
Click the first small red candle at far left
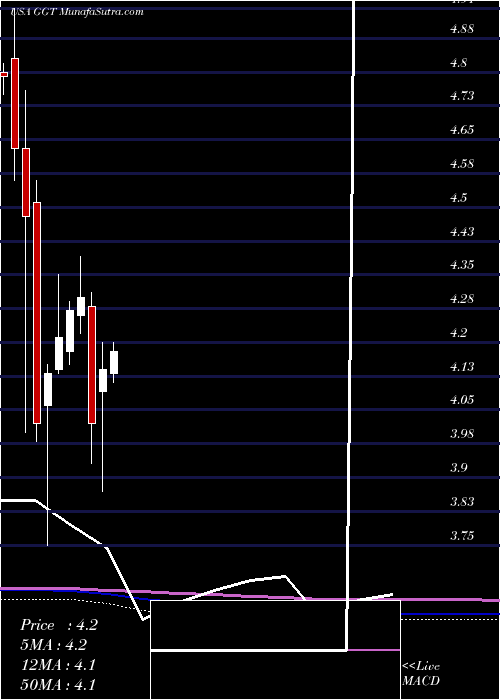(4, 75)
